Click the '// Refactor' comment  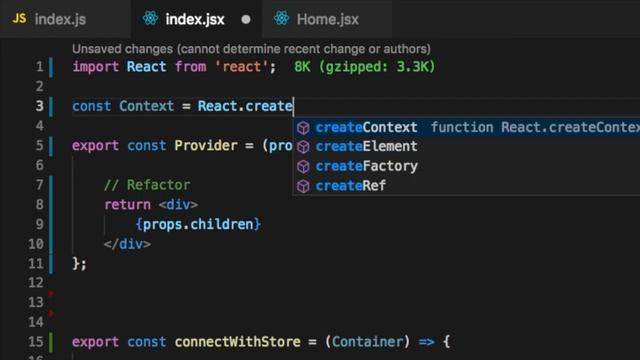[x=147, y=185]
